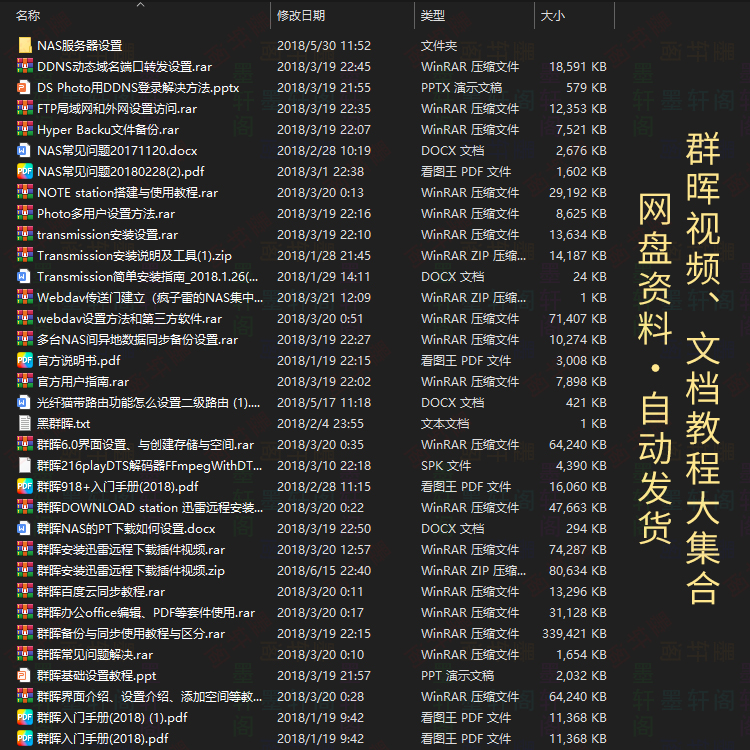Click the Word icon of NAS常见问题20171120.docx
750x750 pixels.
23,151
